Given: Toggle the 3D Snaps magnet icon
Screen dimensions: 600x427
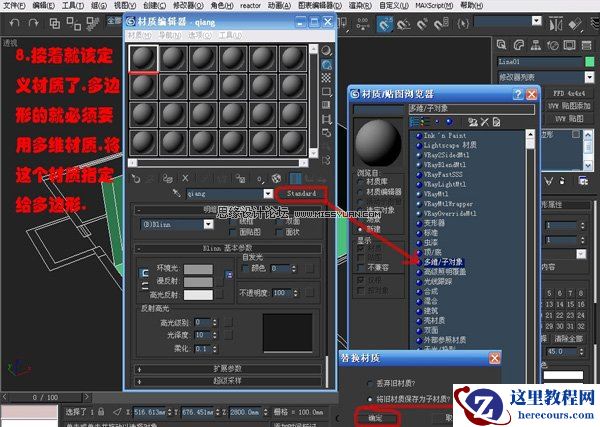Looking at the screenshot, I should 384,24.
